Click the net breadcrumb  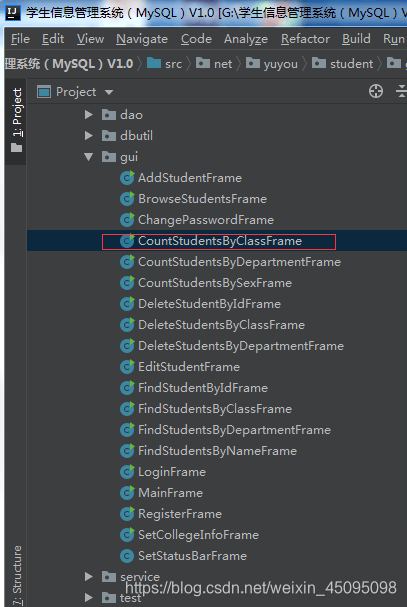[214, 63]
